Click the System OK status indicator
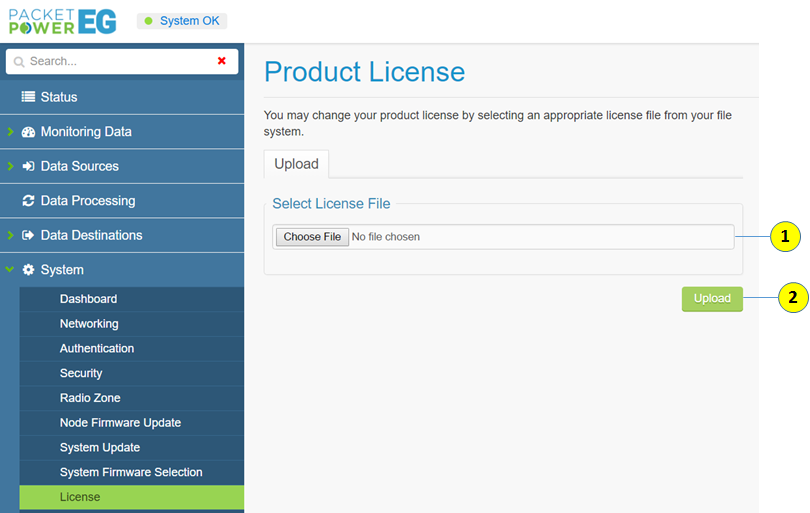This screenshot has width=810, height=513. pyautogui.click(x=182, y=21)
